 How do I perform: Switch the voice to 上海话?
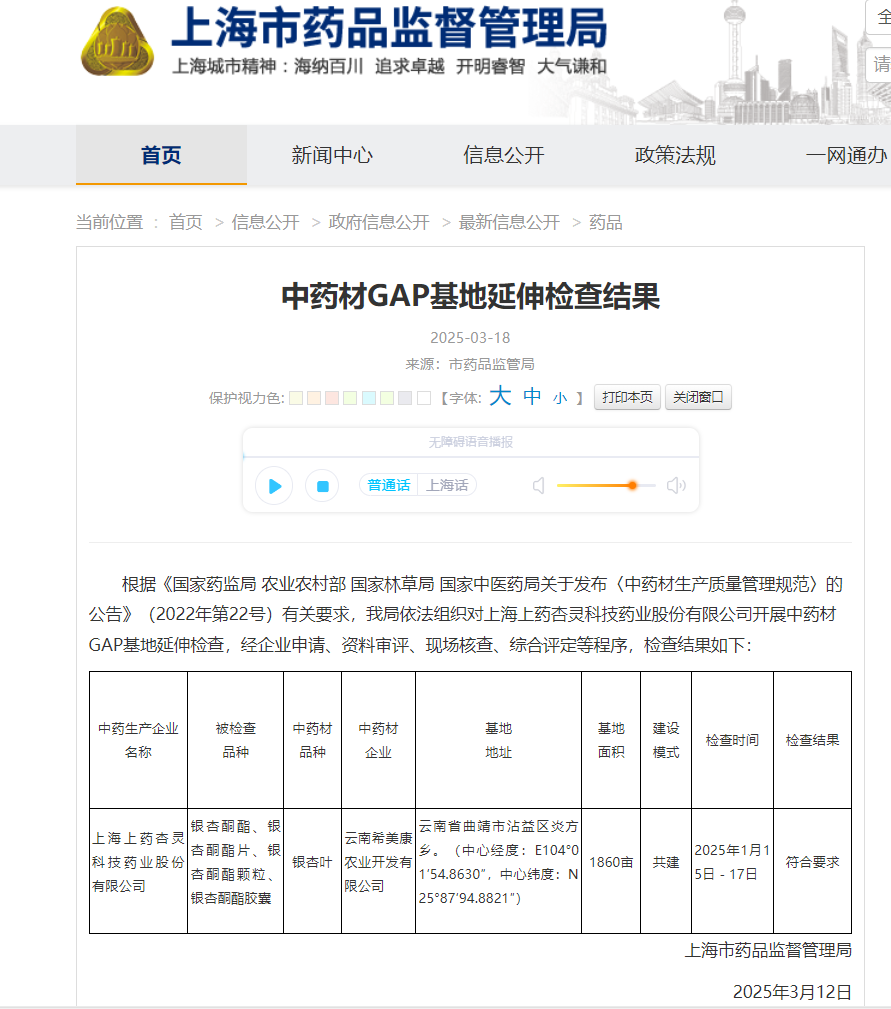click(x=447, y=485)
